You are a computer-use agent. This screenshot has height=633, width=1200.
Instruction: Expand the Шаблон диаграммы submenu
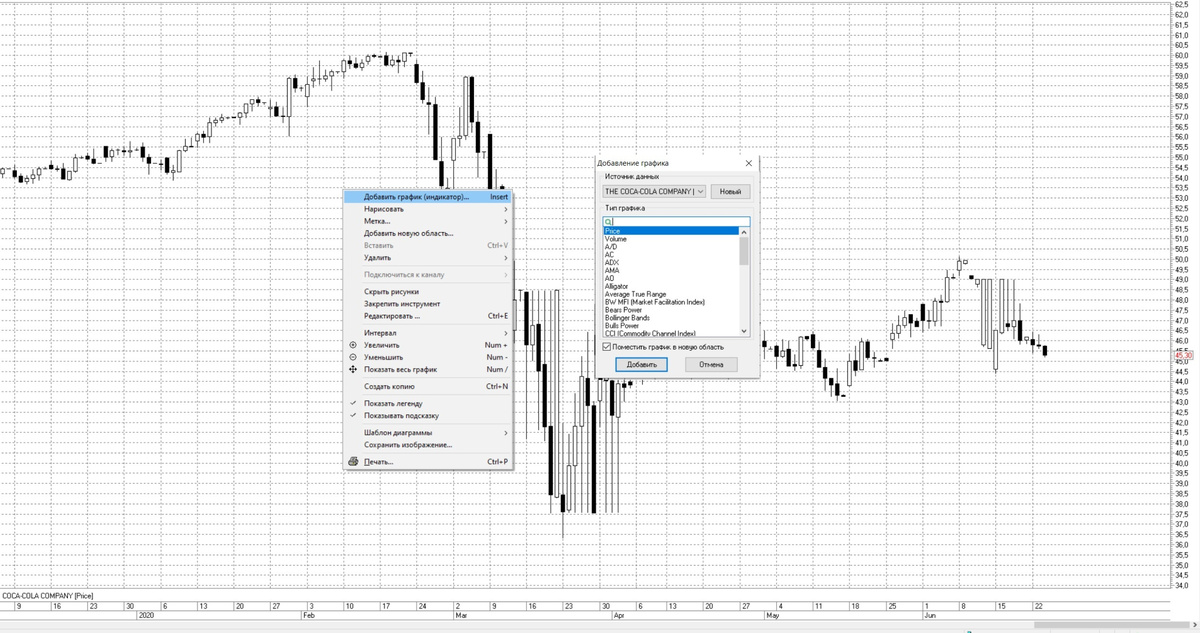(428, 433)
